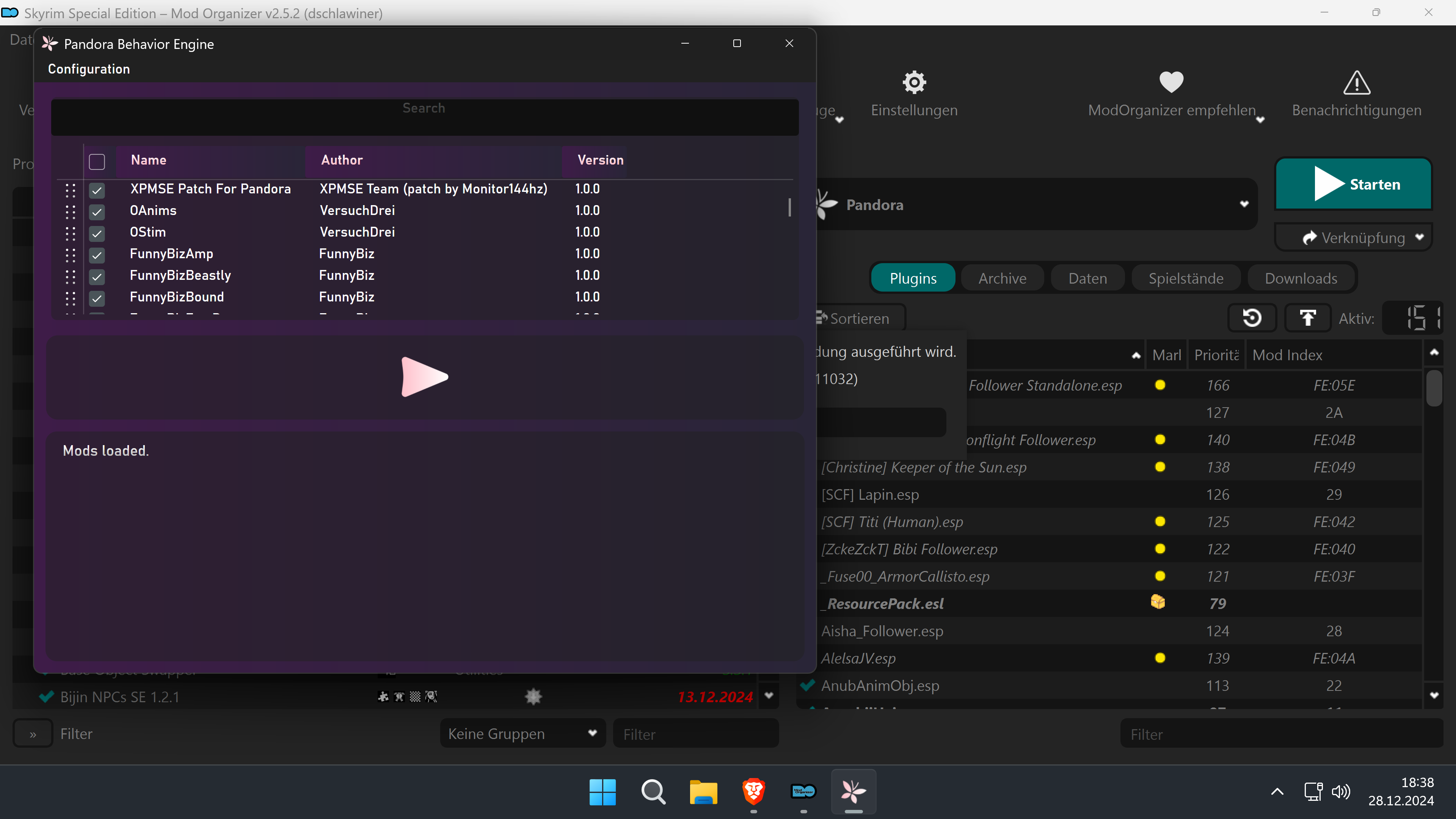
Task: Open Benachrichtigungen warning icon
Action: pyautogui.click(x=1357, y=83)
